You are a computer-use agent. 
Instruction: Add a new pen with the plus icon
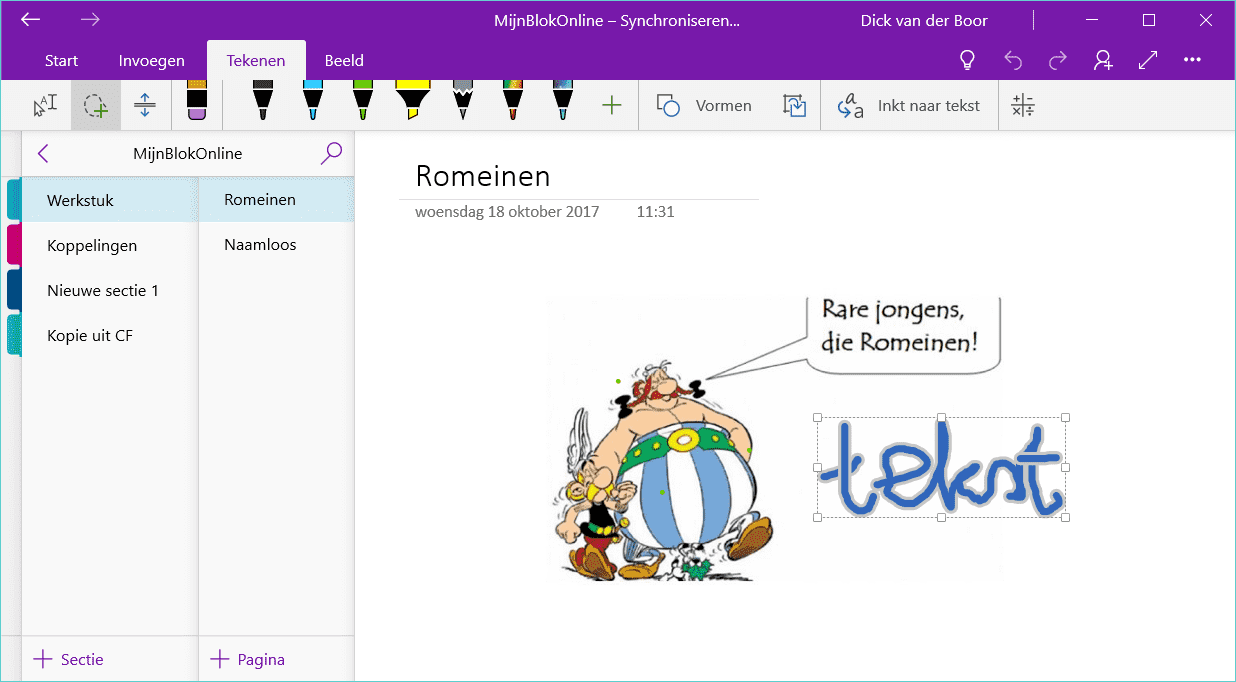[612, 105]
